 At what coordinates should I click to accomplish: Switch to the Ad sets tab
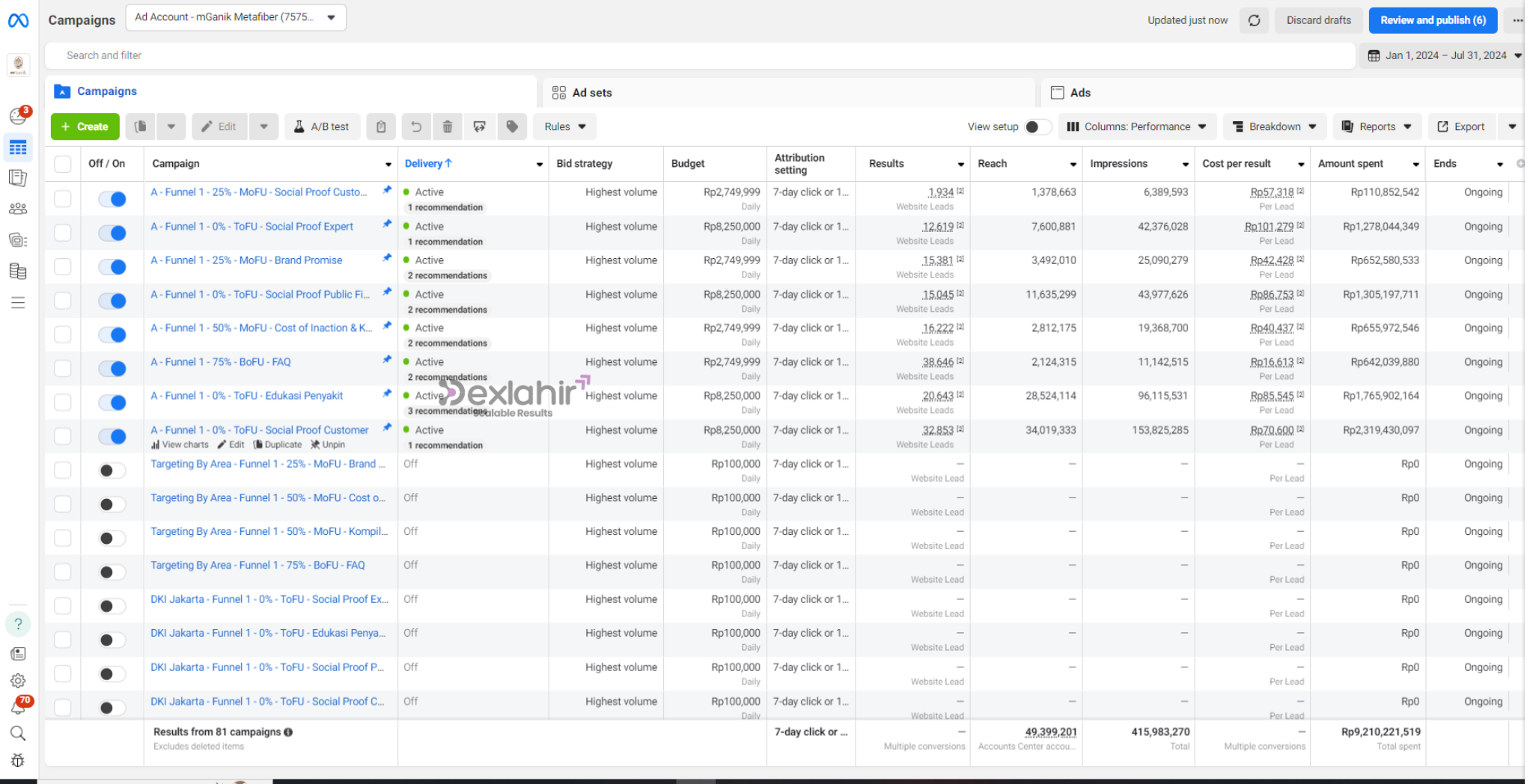[x=591, y=93]
